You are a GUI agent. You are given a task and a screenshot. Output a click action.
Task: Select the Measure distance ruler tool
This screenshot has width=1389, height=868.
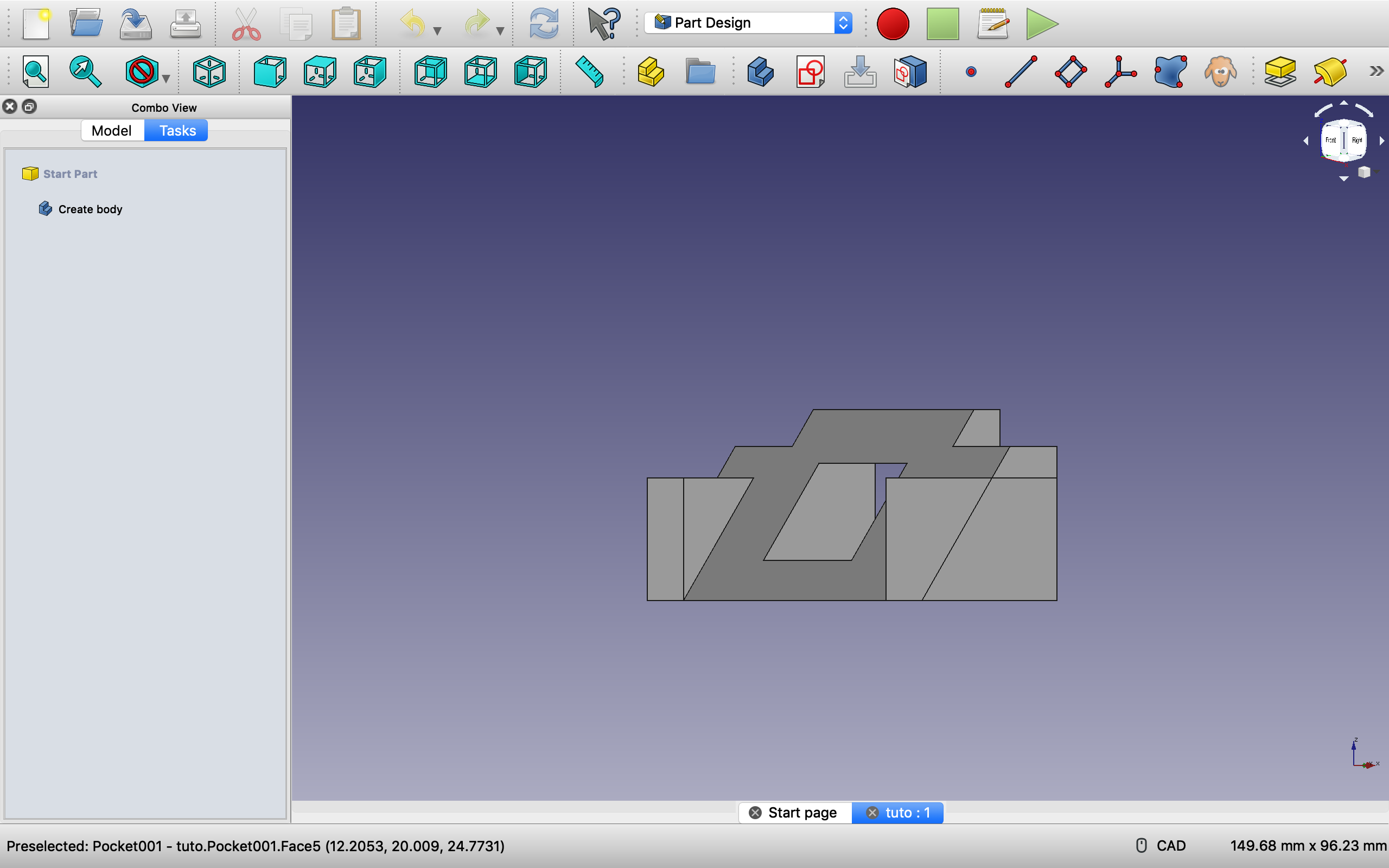pos(589,72)
